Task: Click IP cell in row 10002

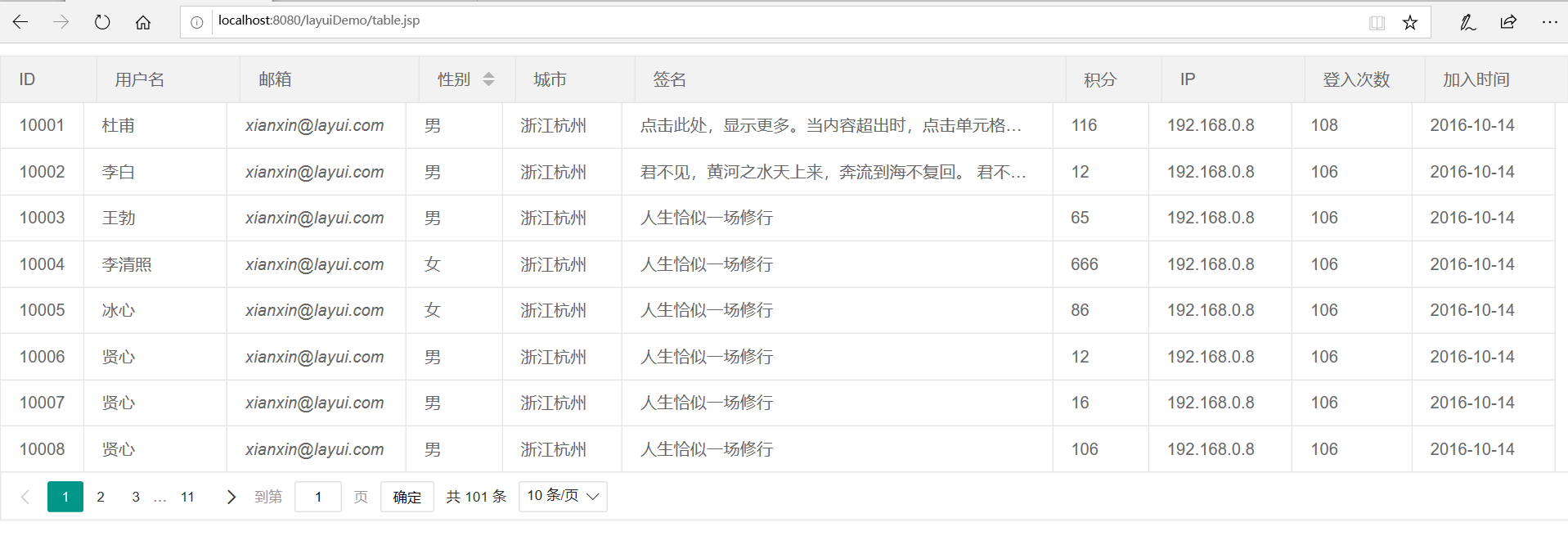Action: pyautogui.click(x=1220, y=172)
